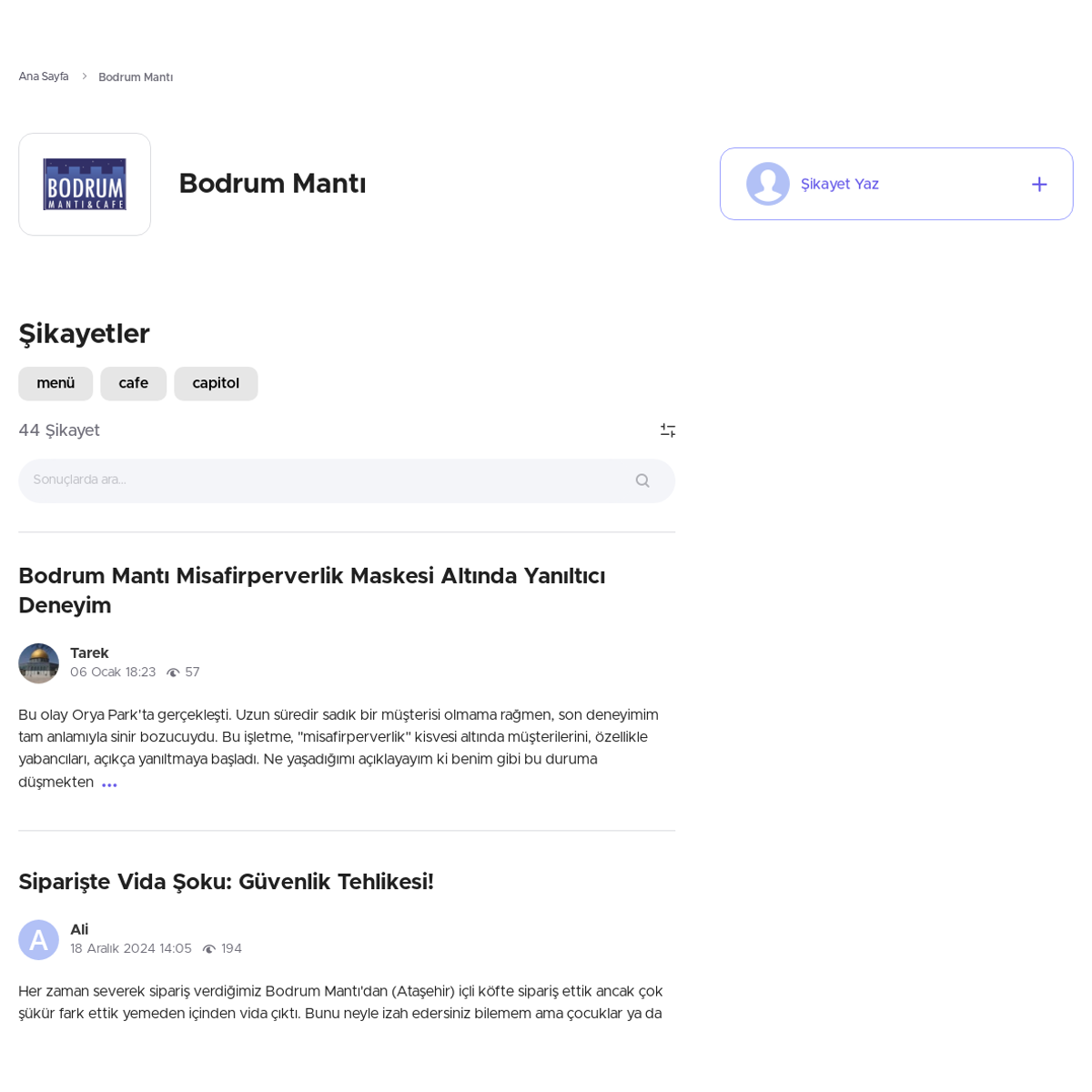Click Ali's complaint preview text about içli köfte
Viewport: 1092px width, 1092px height.
[340, 1003]
